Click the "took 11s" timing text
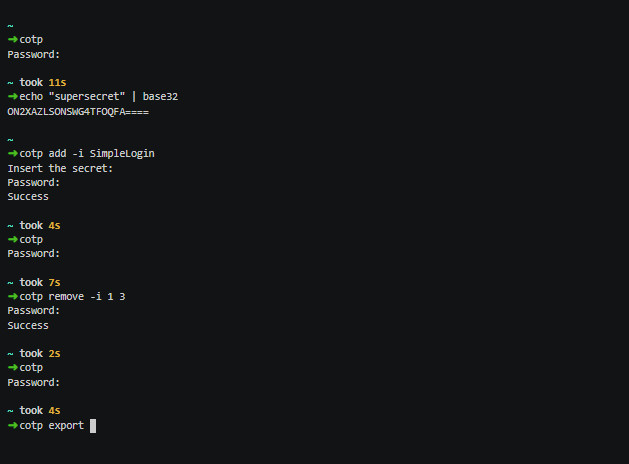 tap(44, 82)
